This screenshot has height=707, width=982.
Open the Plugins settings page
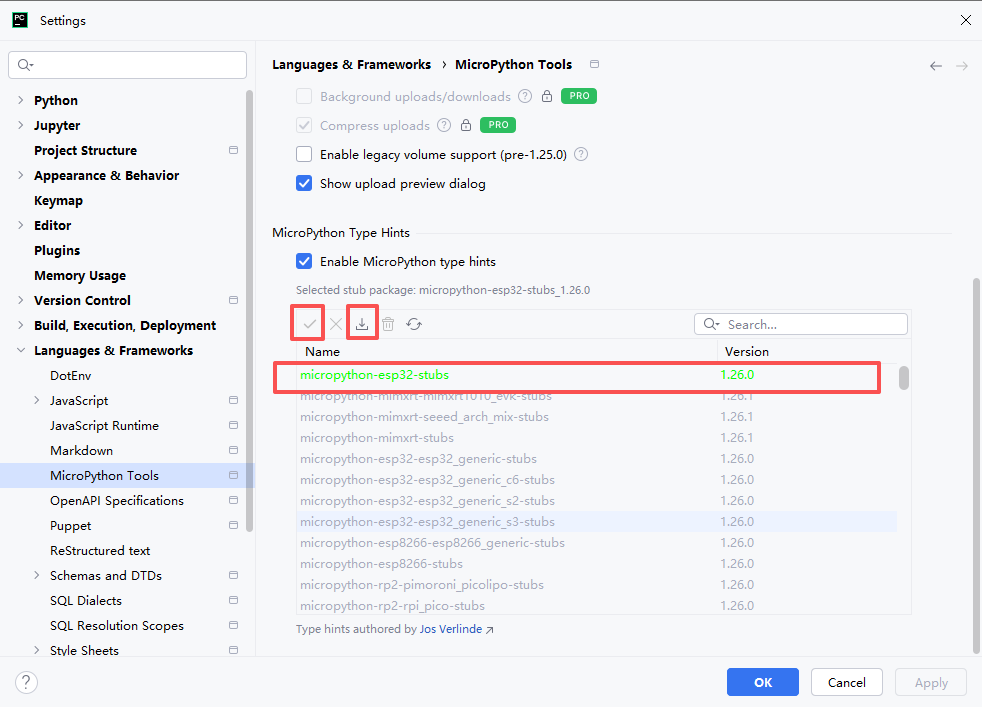point(57,250)
